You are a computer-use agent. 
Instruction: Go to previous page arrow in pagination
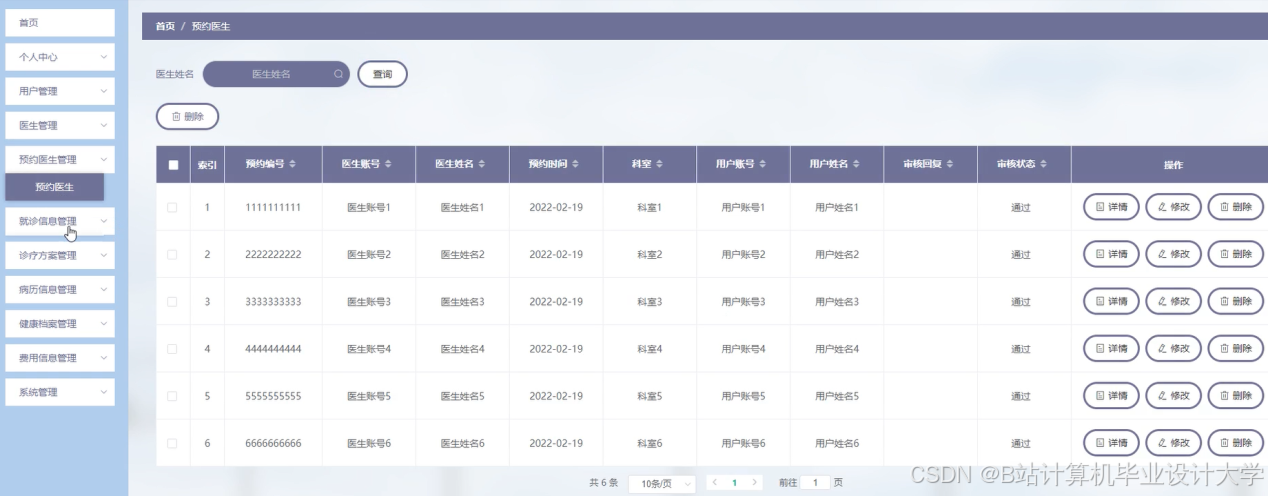pos(715,483)
